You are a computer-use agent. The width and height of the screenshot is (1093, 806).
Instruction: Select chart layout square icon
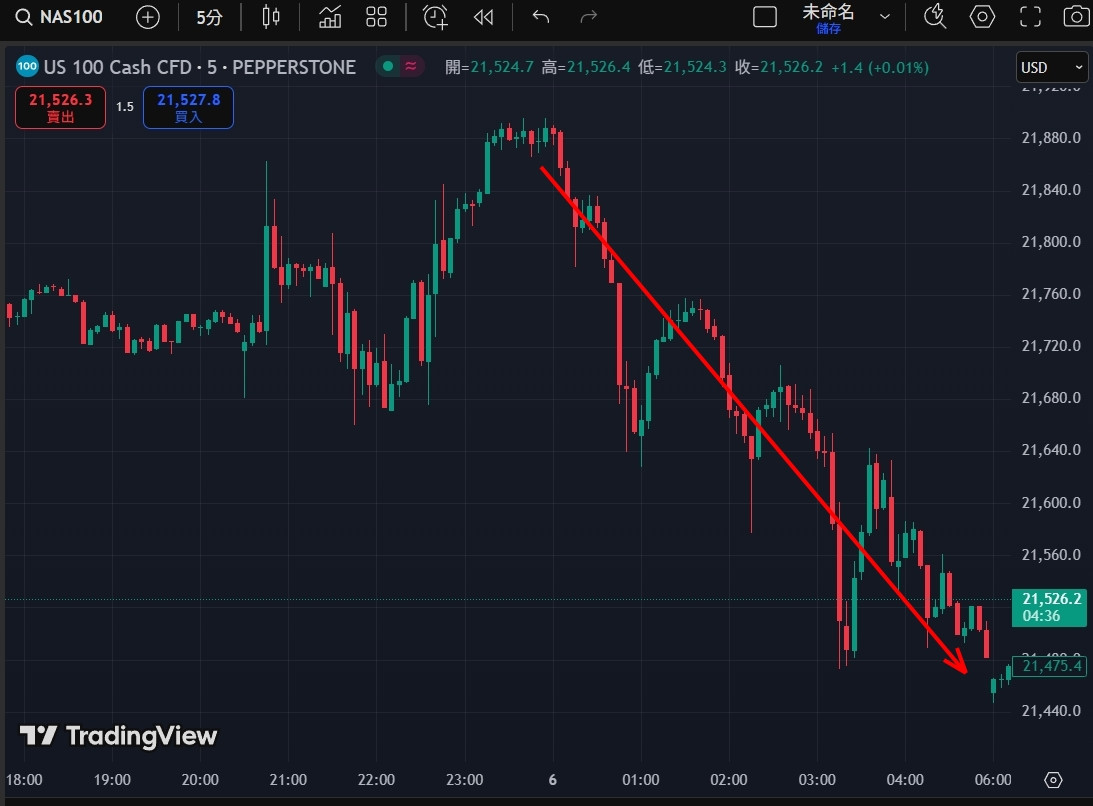pos(765,17)
